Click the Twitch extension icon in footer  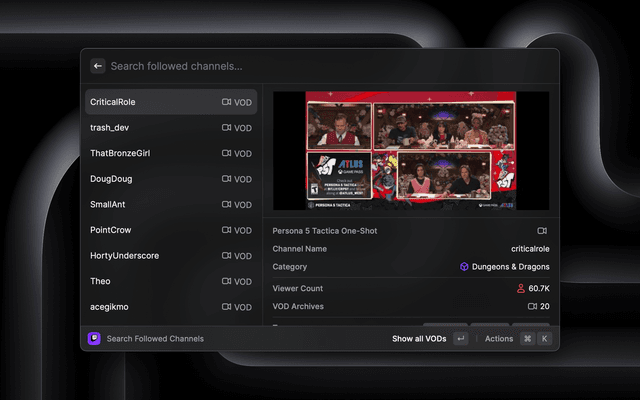(x=94, y=339)
